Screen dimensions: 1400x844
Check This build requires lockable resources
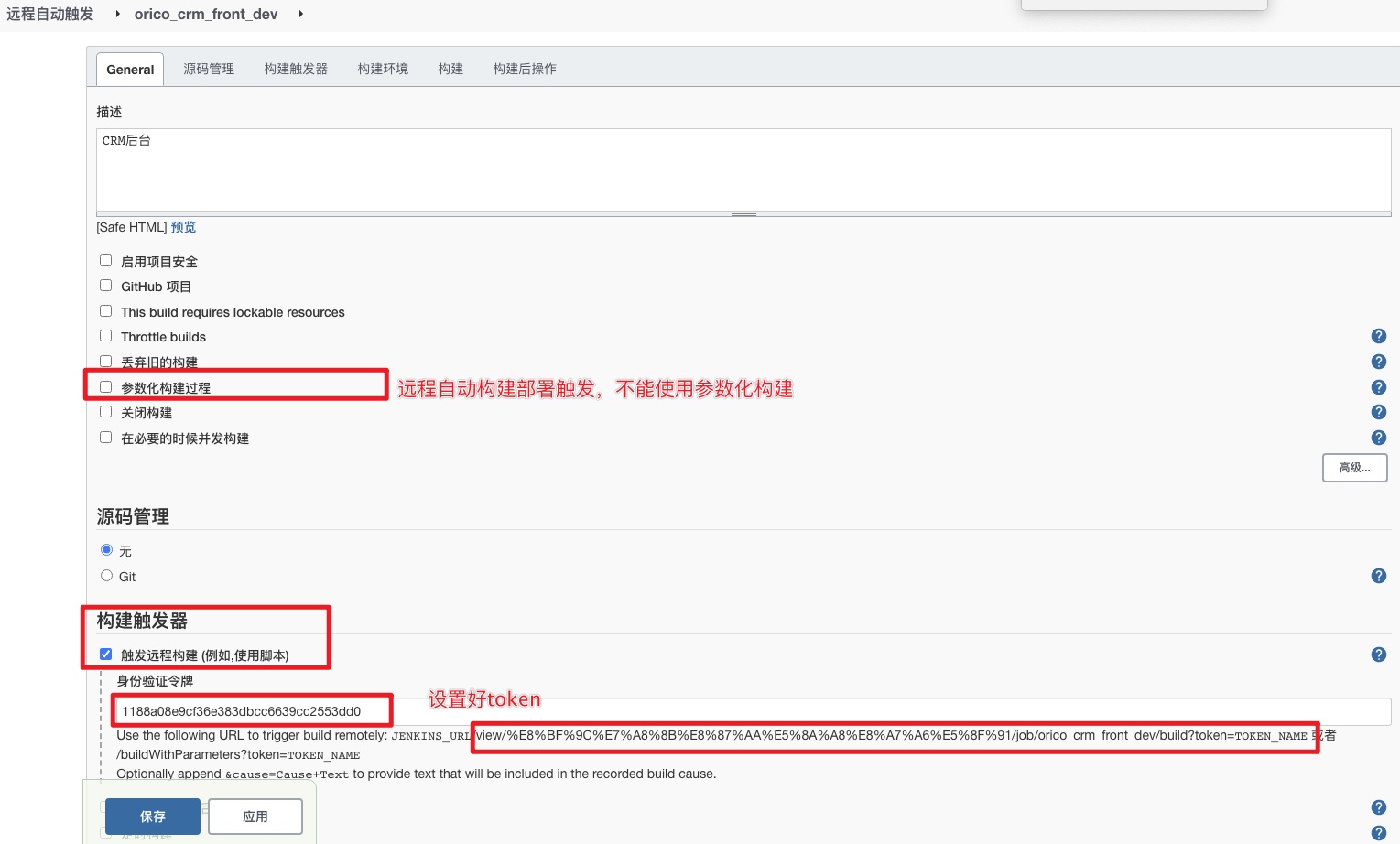pyautogui.click(x=106, y=311)
